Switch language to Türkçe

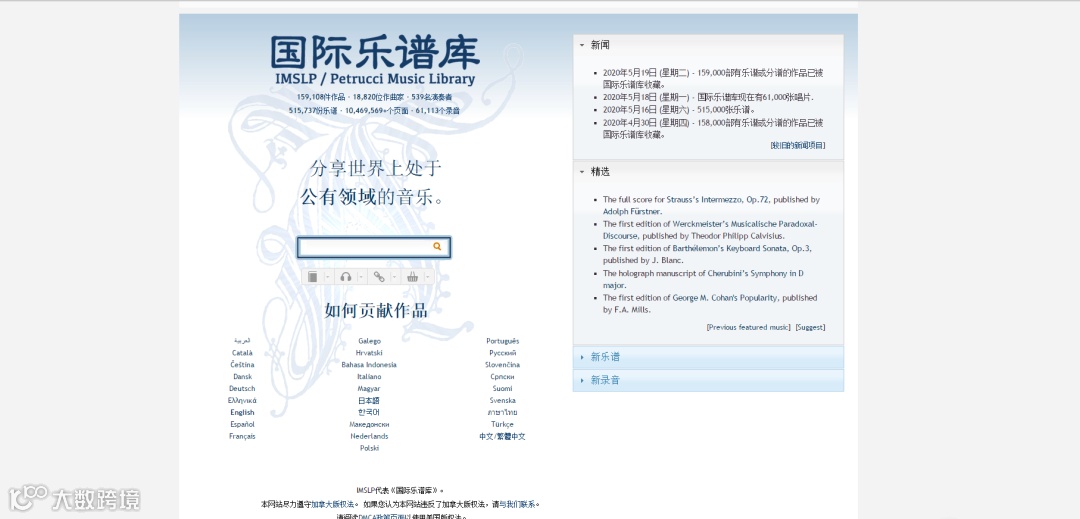503,425
